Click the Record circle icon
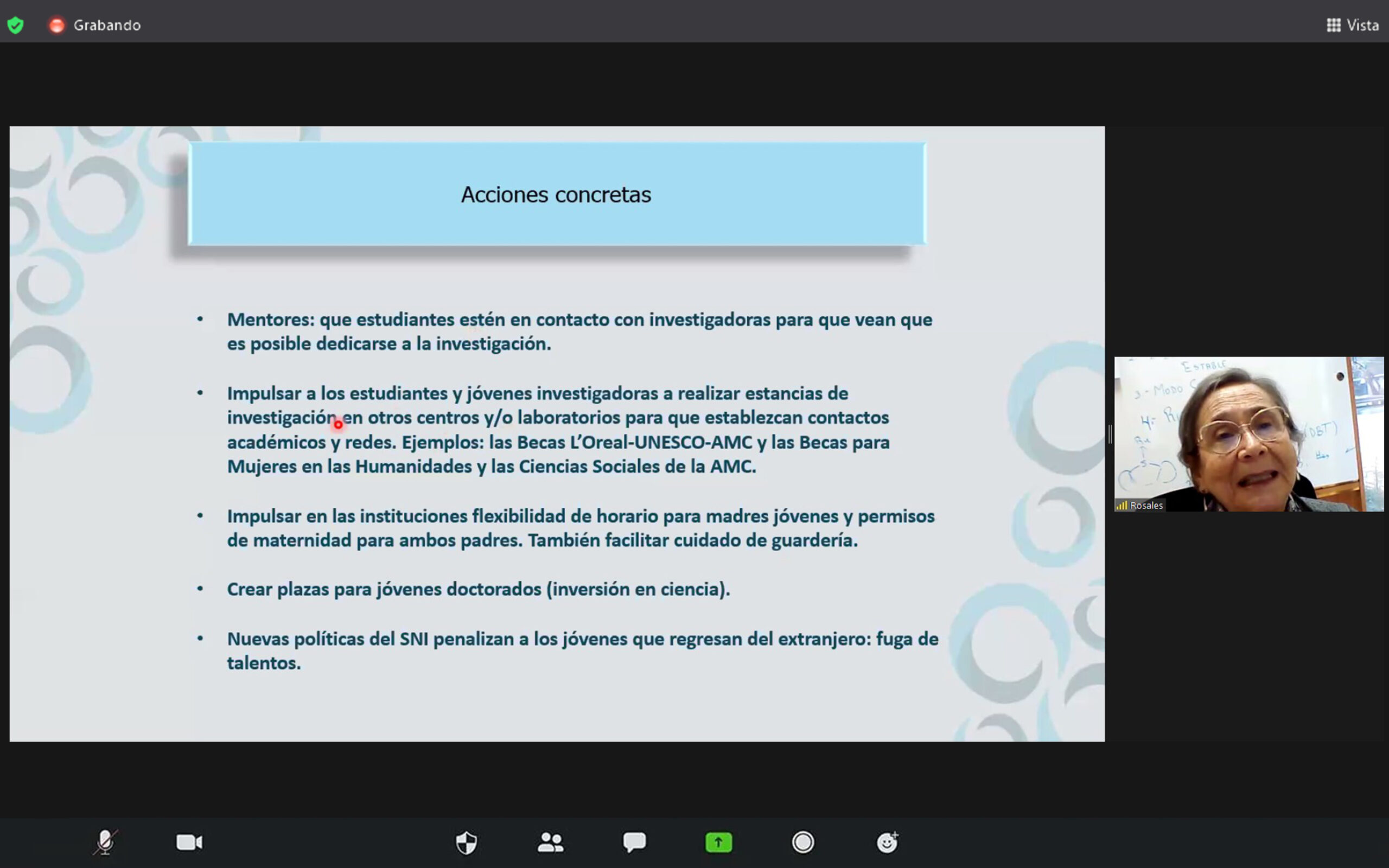 802,842
